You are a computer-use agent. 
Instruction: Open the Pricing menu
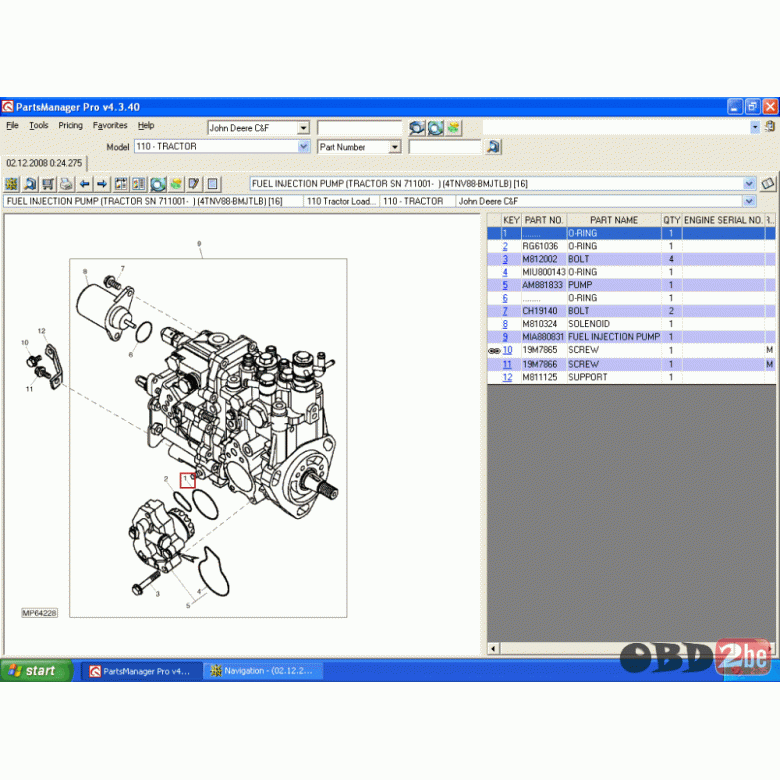(x=71, y=125)
